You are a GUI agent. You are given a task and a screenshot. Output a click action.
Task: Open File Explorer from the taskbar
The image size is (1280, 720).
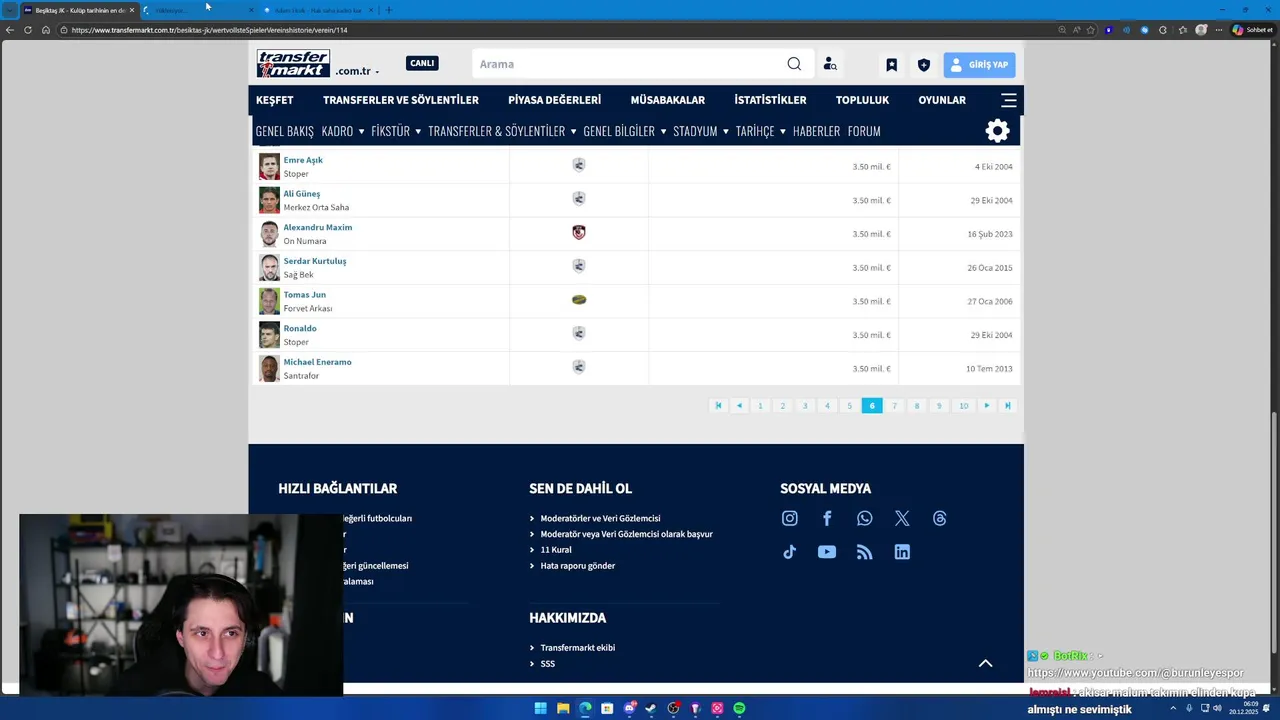click(x=563, y=708)
